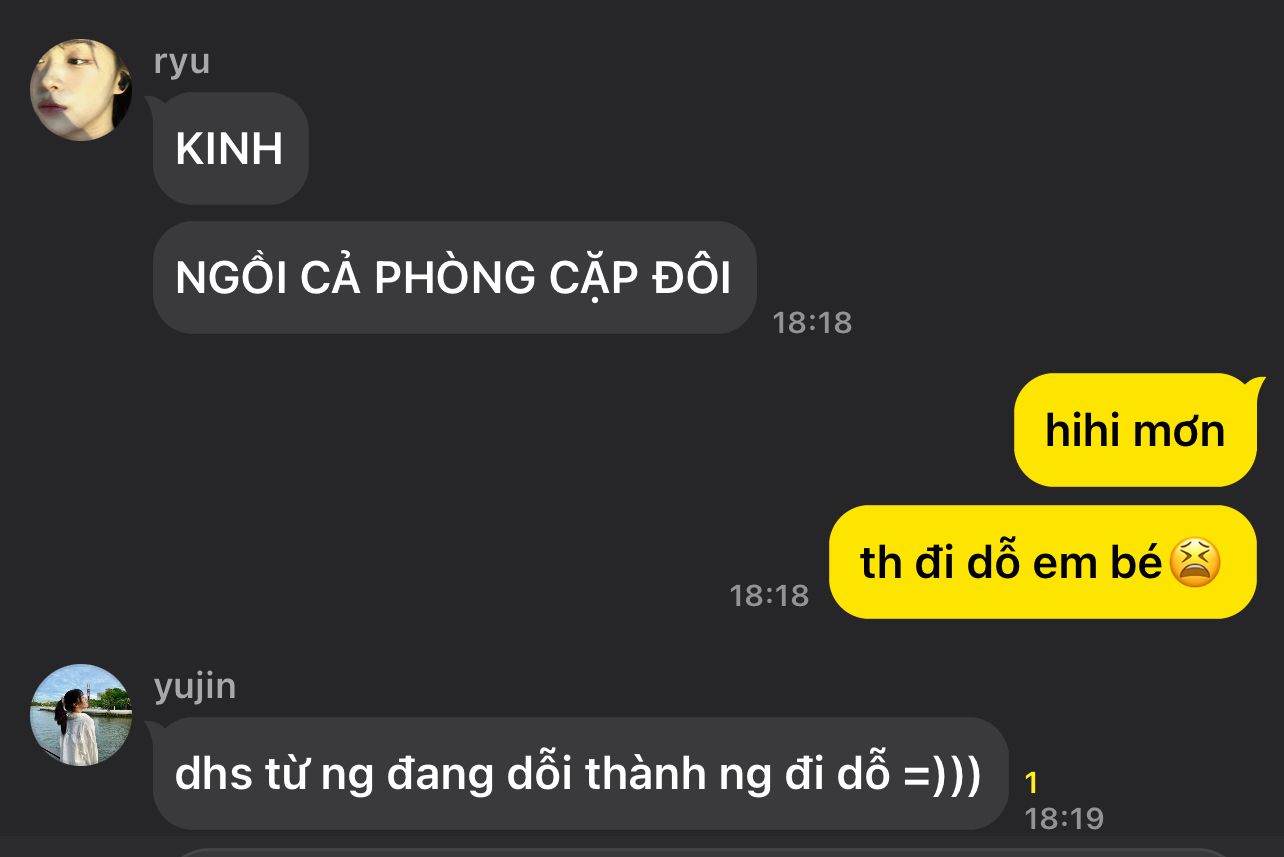Select the th đi dỗ em bé message
1284x857 pixels.
coord(1042,562)
